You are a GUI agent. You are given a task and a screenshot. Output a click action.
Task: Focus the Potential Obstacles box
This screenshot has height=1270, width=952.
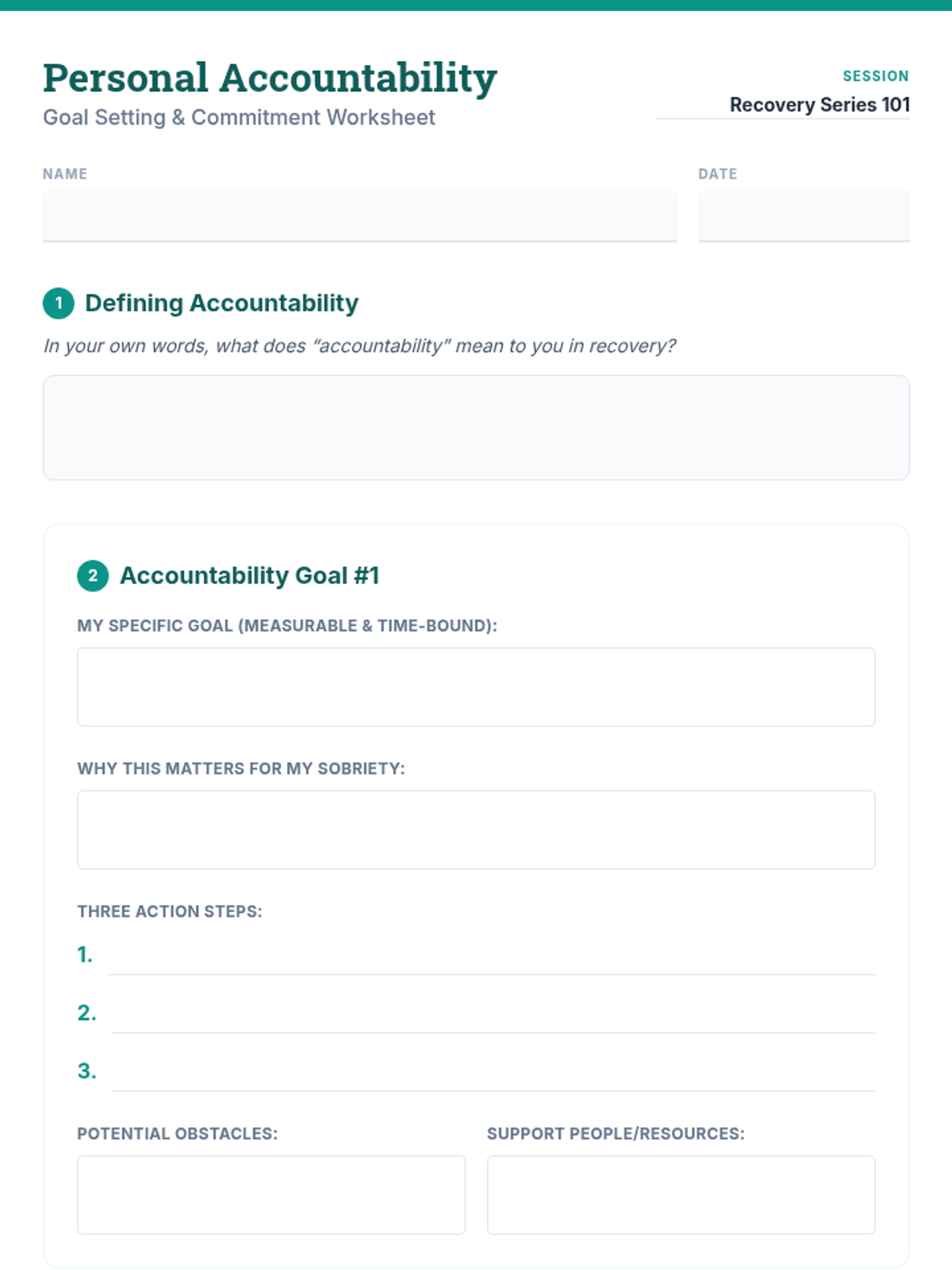[x=271, y=1195]
